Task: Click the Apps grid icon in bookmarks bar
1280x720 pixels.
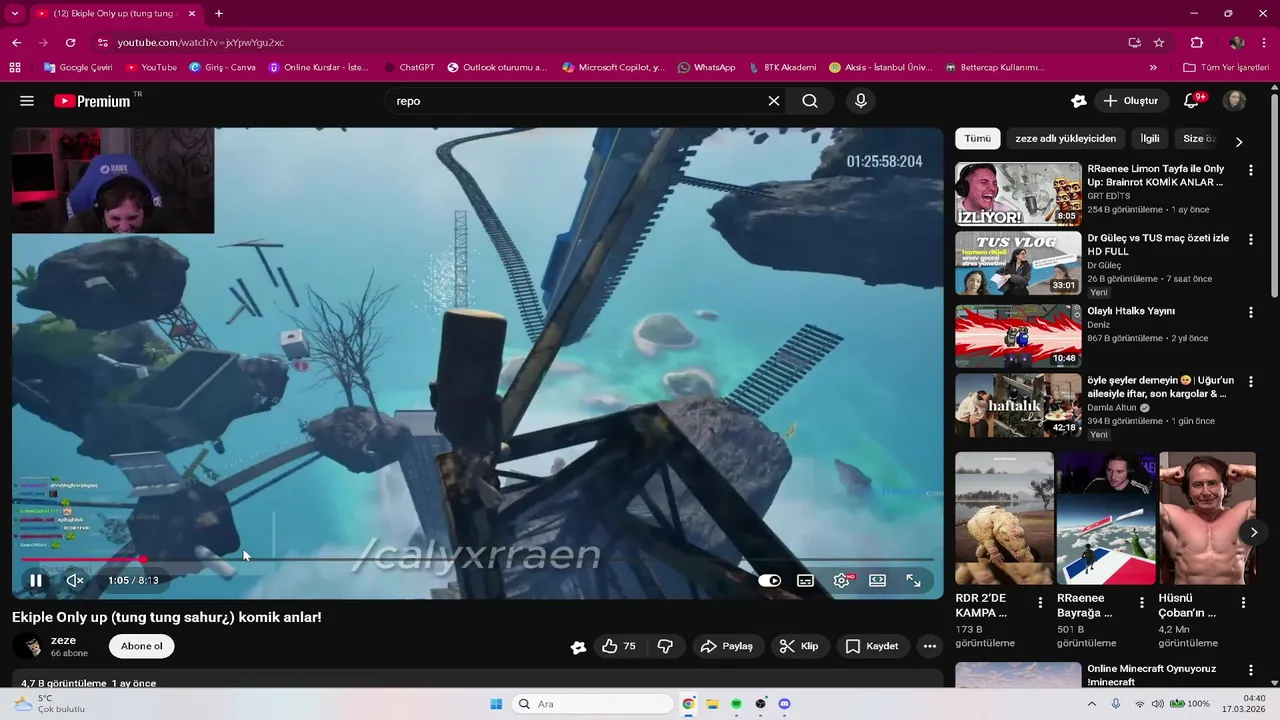Action: click(x=15, y=68)
